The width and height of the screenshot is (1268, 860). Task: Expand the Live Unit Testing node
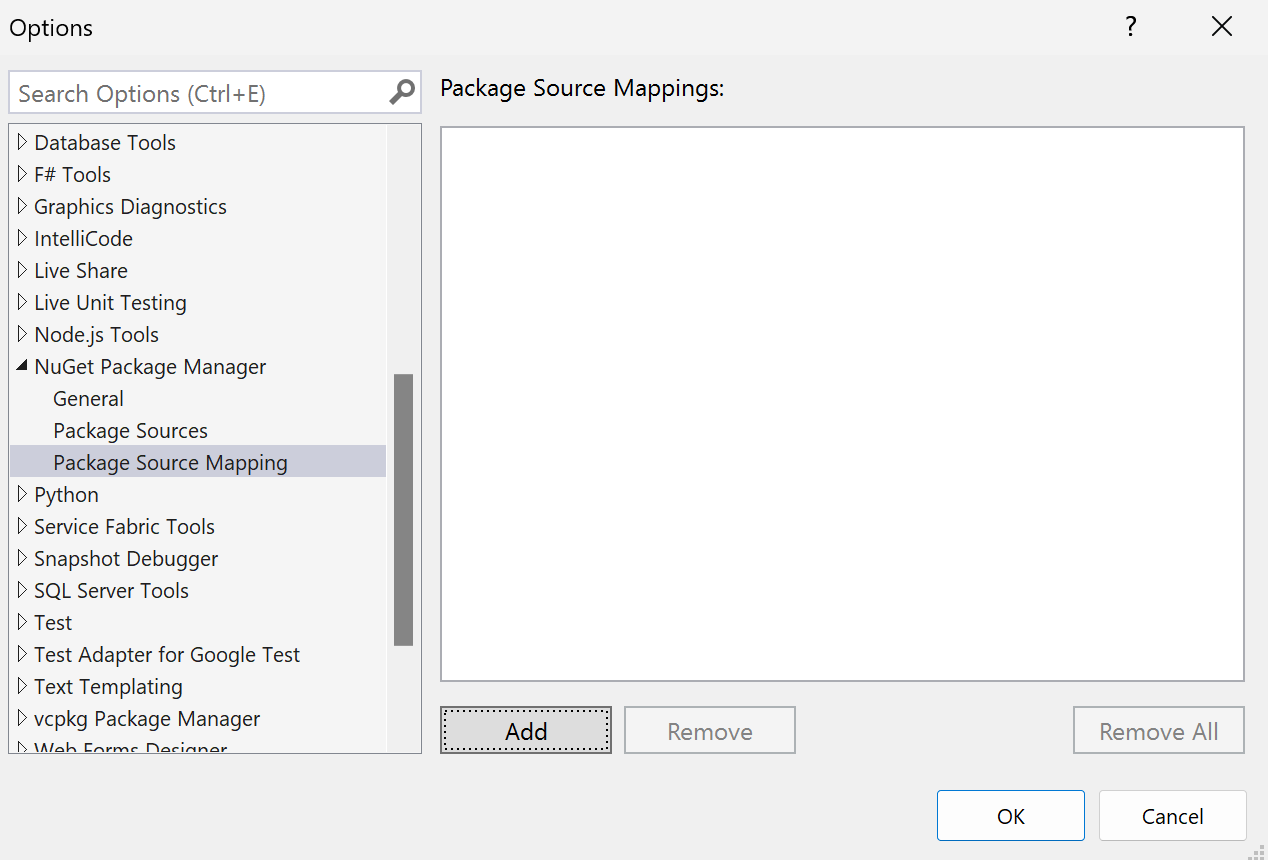(x=23, y=302)
